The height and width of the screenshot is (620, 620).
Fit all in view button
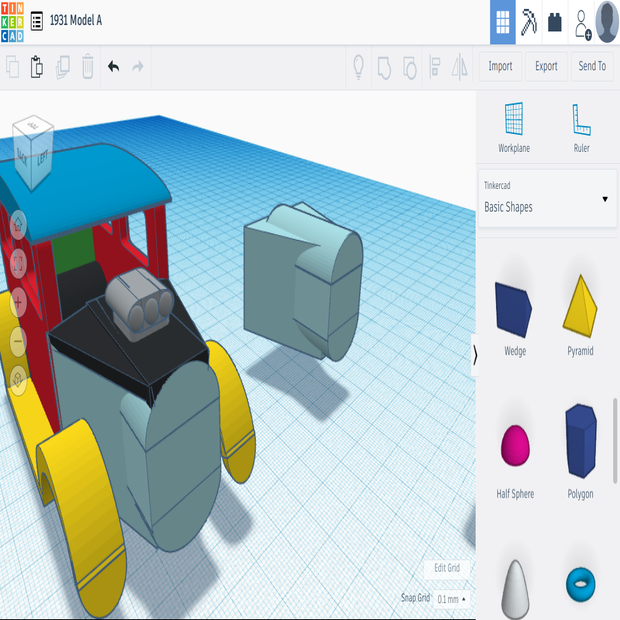pyautogui.click(x=18, y=263)
